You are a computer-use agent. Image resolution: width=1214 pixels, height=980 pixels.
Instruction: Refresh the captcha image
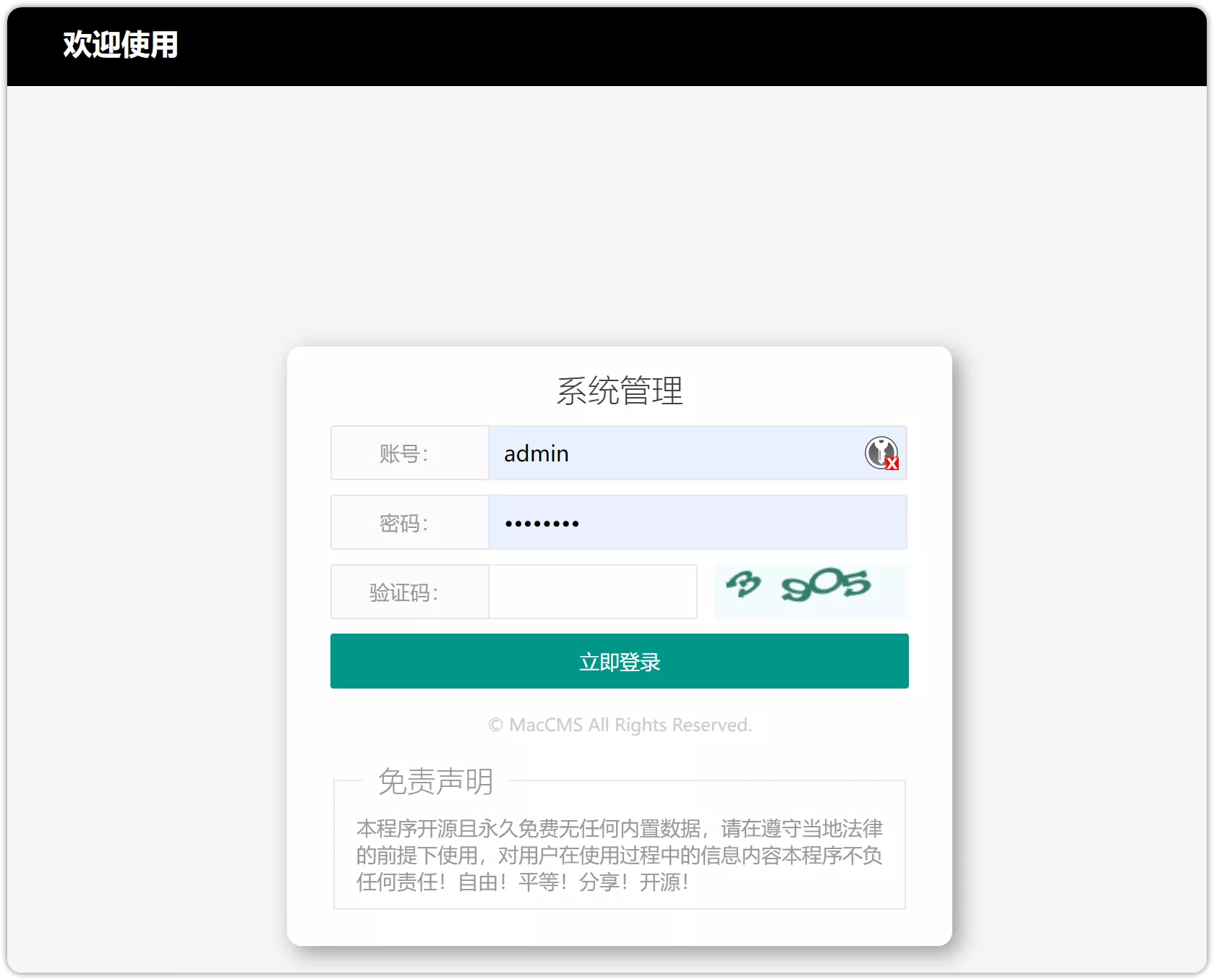(x=810, y=591)
